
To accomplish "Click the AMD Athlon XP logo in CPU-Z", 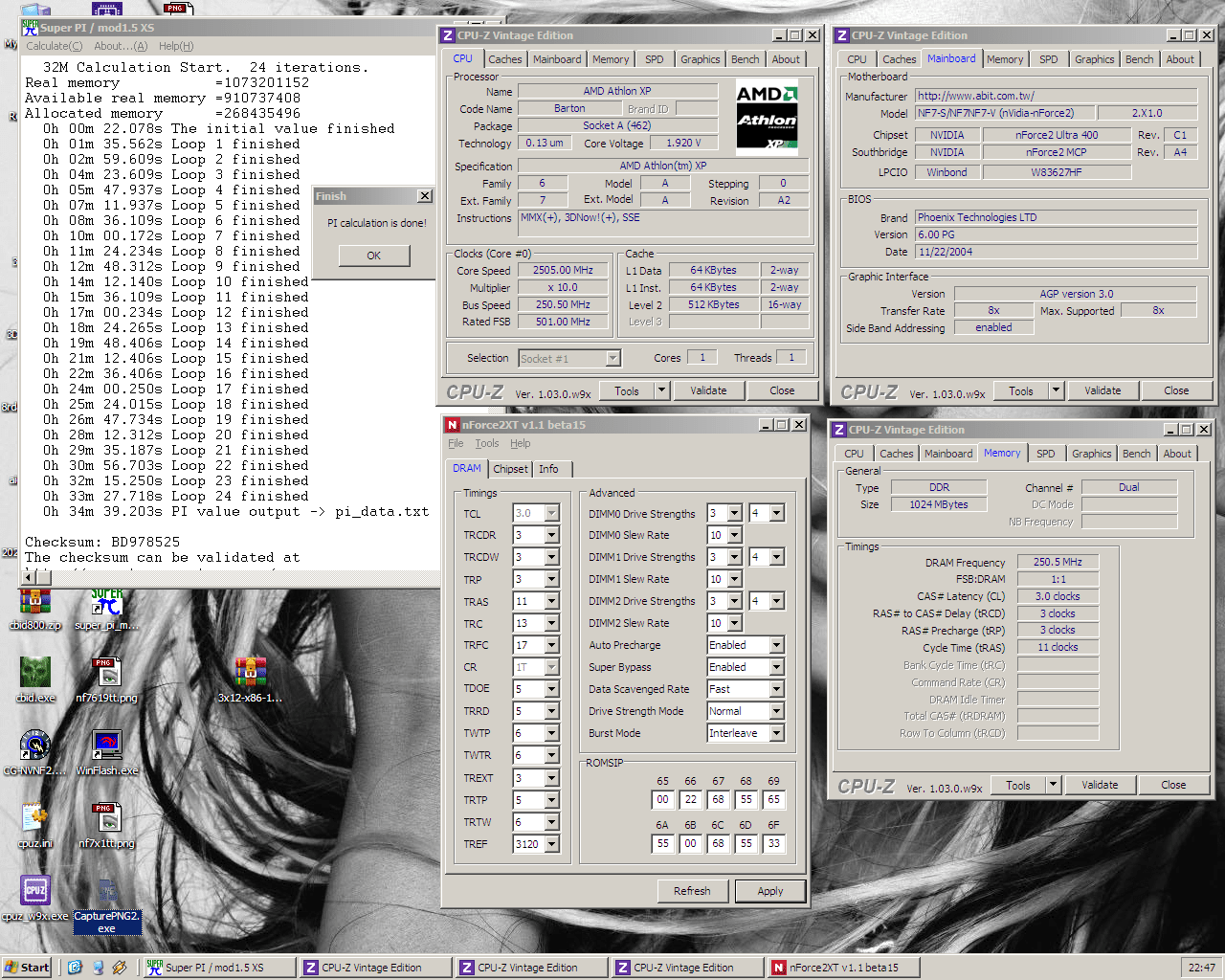I will point(767,117).
